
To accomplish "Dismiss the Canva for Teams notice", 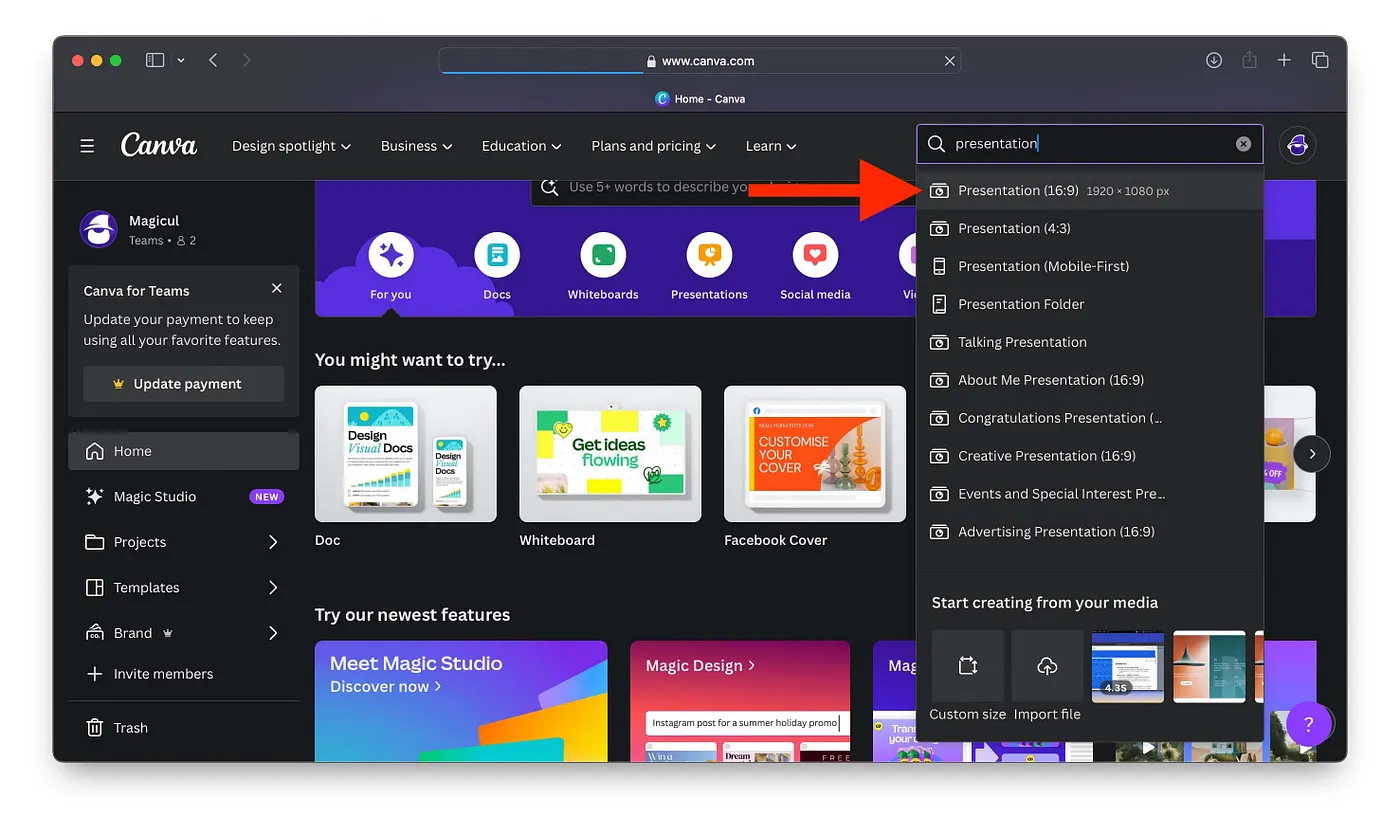I will (x=277, y=288).
